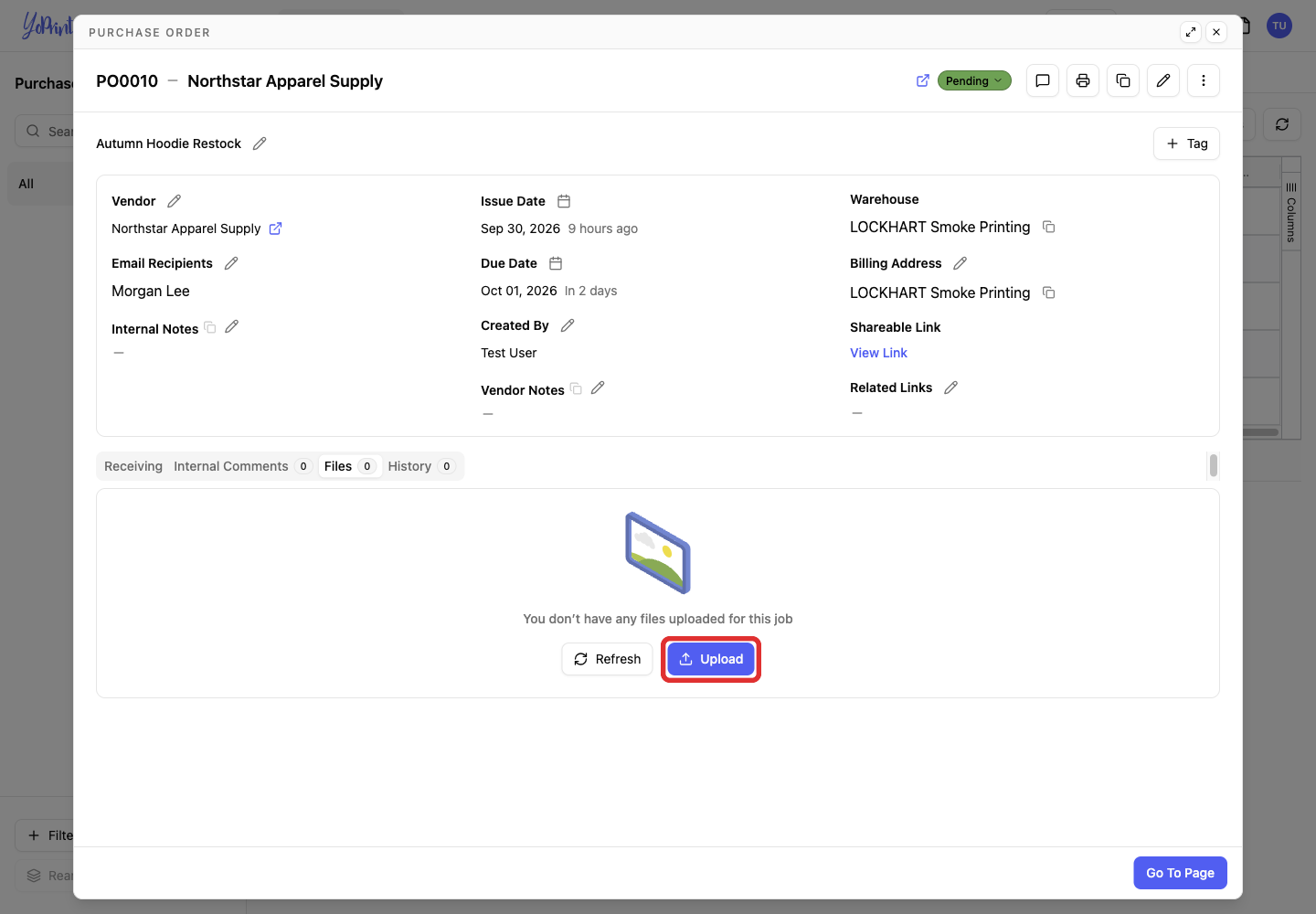Image resolution: width=1316 pixels, height=914 pixels.
Task: Open Due Date calendar icon
Action: (556, 263)
